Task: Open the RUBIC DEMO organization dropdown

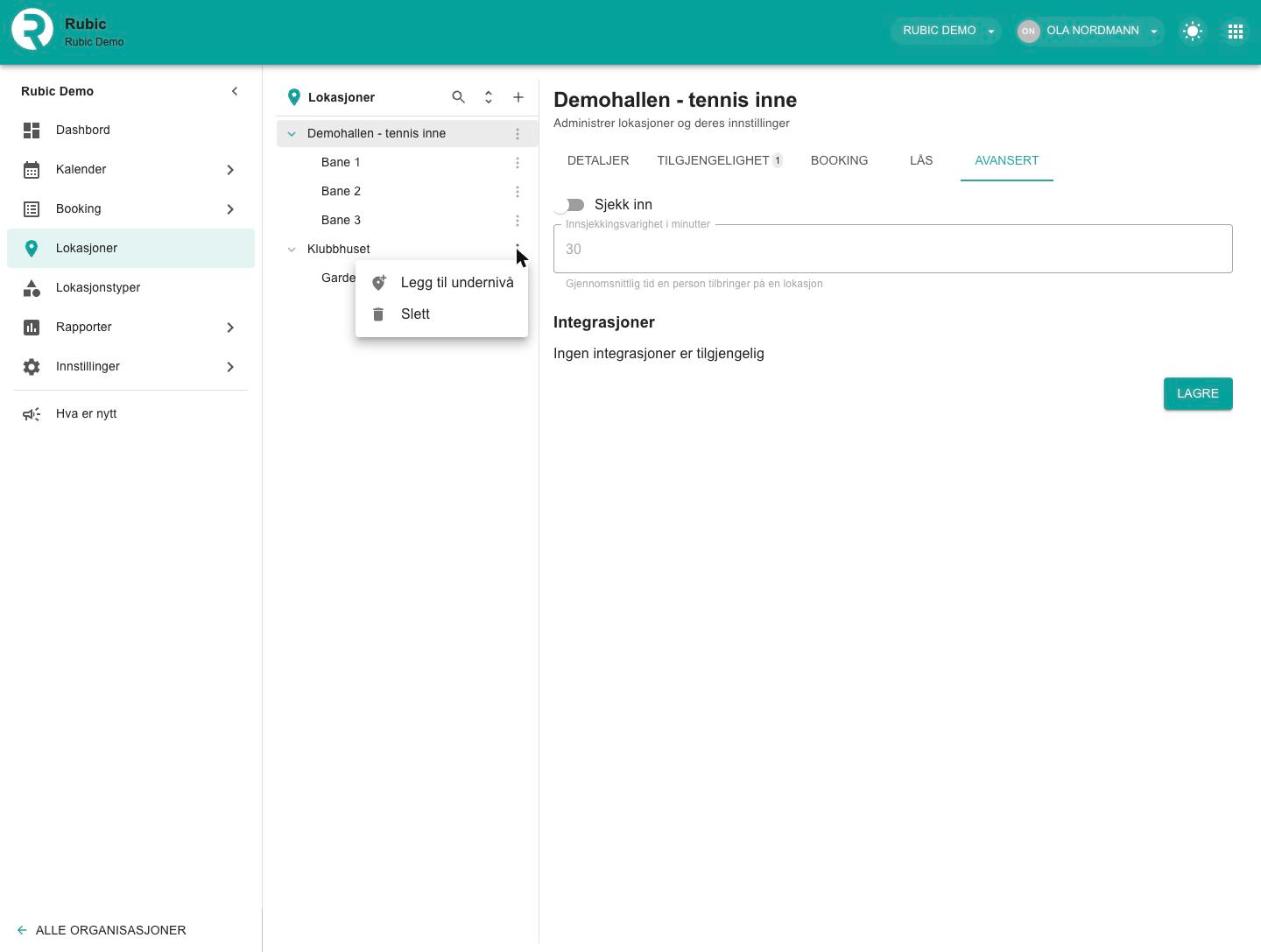Action: pyautogui.click(x=946, y=31)
